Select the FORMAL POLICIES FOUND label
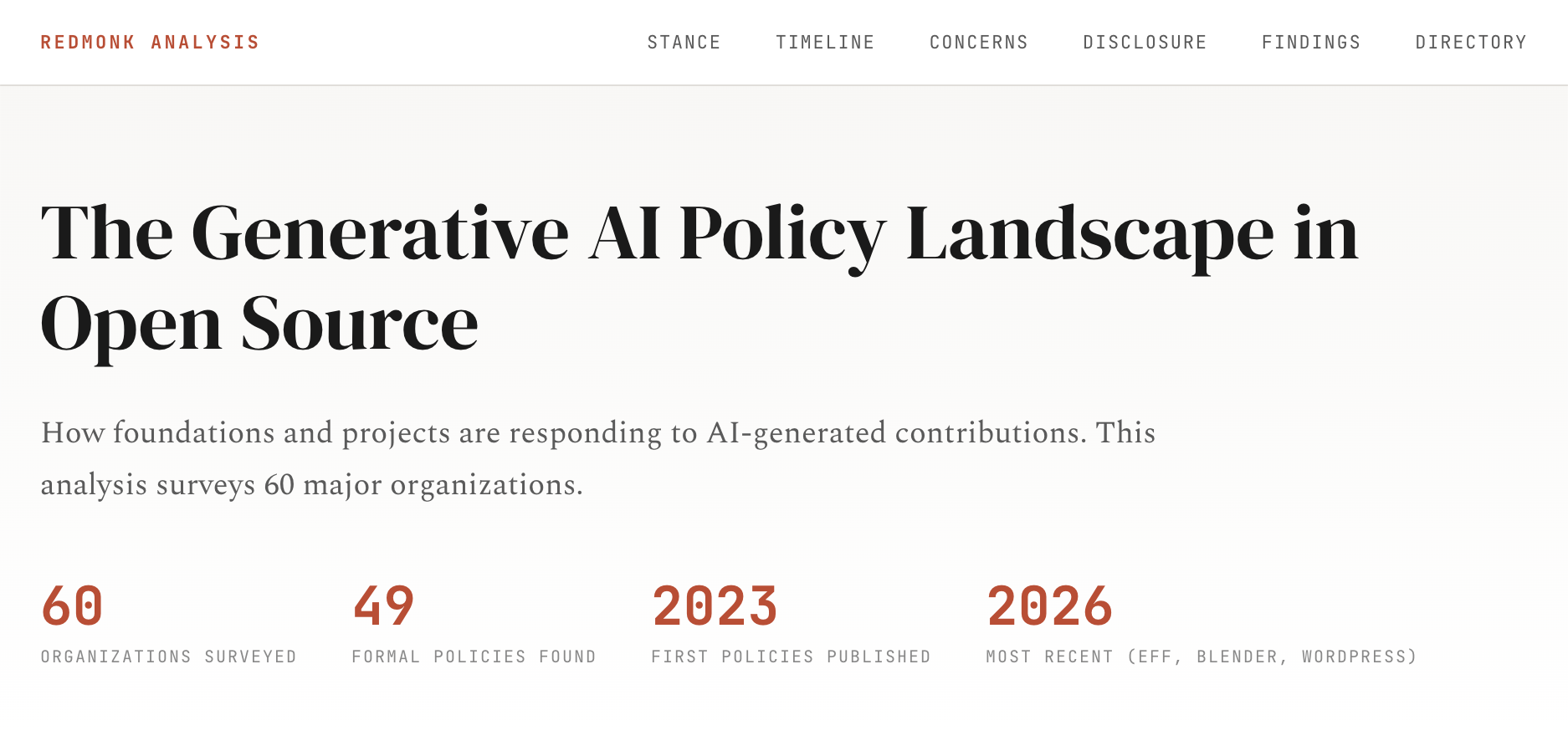The image size is (1568, 751). [x=474, y=656]
